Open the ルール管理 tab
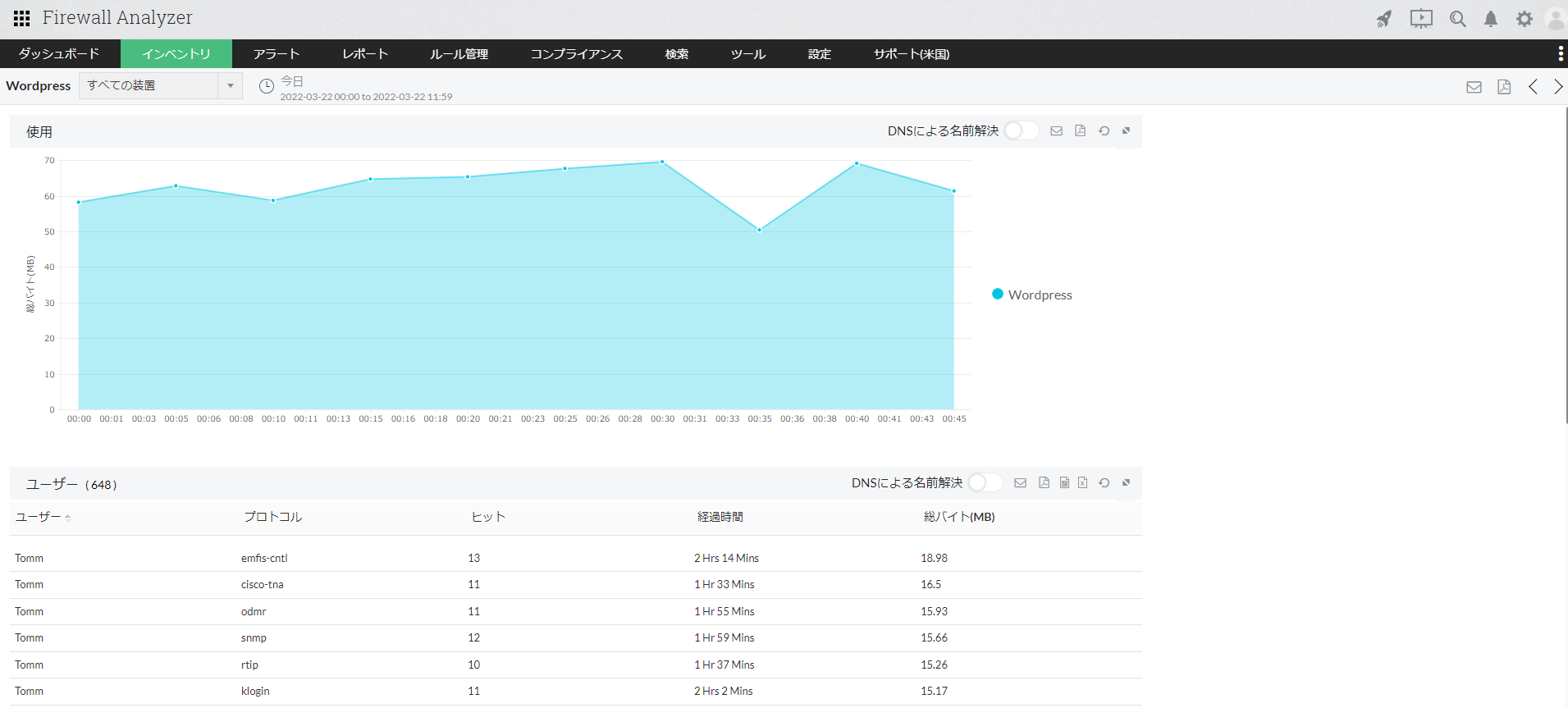This screenshot has height=708, width=1568. tap(459, 54)
